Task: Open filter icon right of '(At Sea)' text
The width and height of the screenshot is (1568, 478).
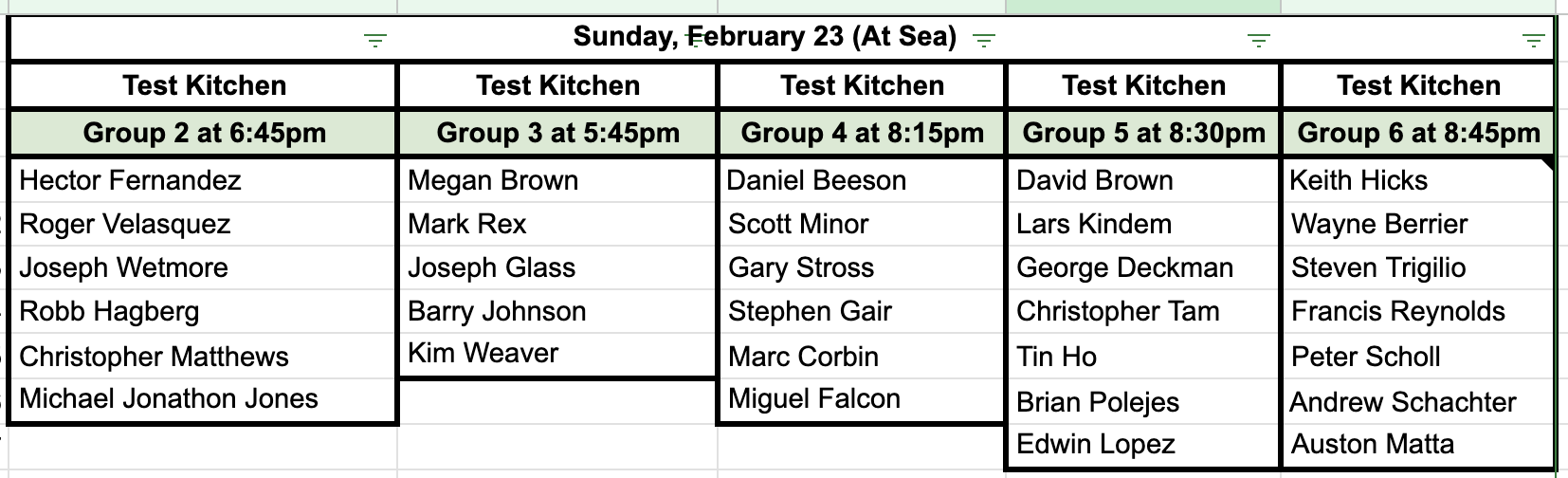Action: click(985, 41)
